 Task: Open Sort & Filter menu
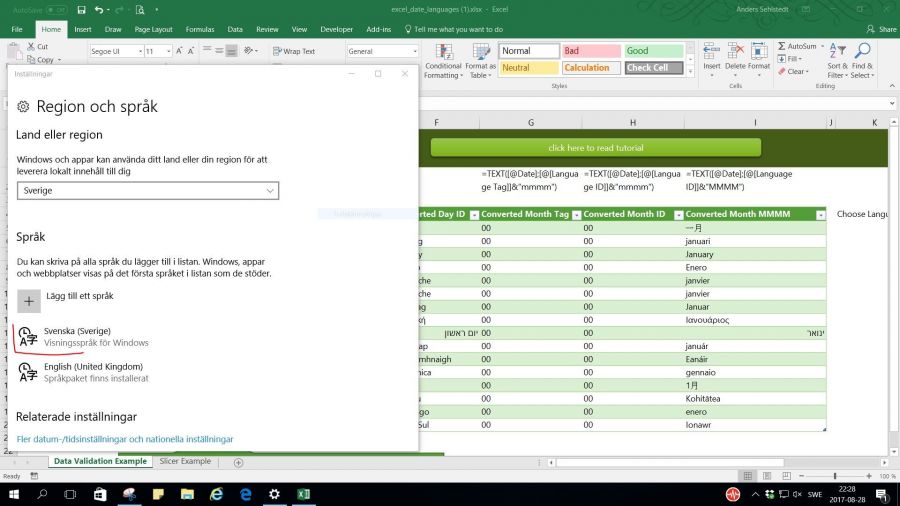pyautogui.click(x=837, y=61)
